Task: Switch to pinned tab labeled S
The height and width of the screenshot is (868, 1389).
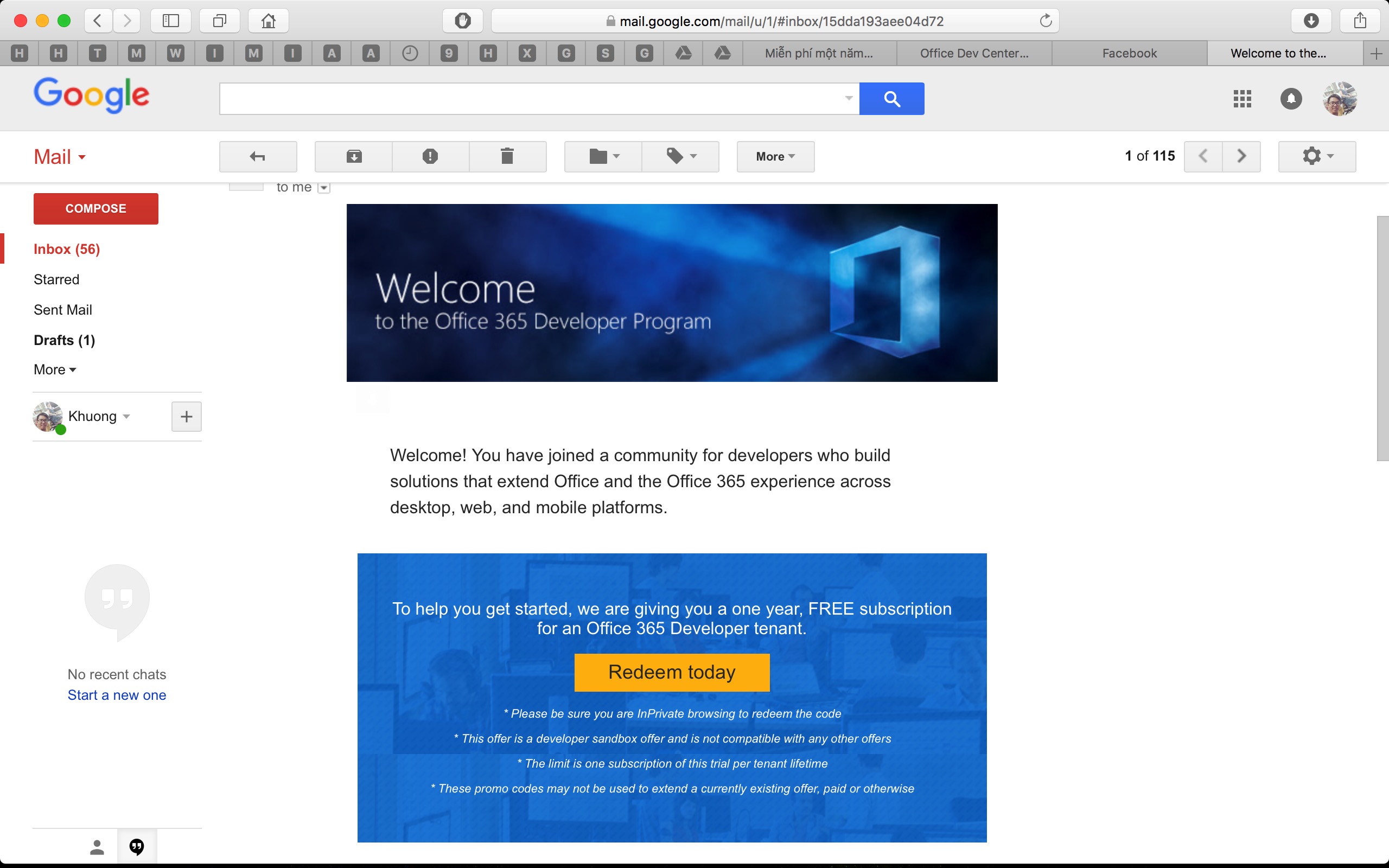Action: point(605,53)
